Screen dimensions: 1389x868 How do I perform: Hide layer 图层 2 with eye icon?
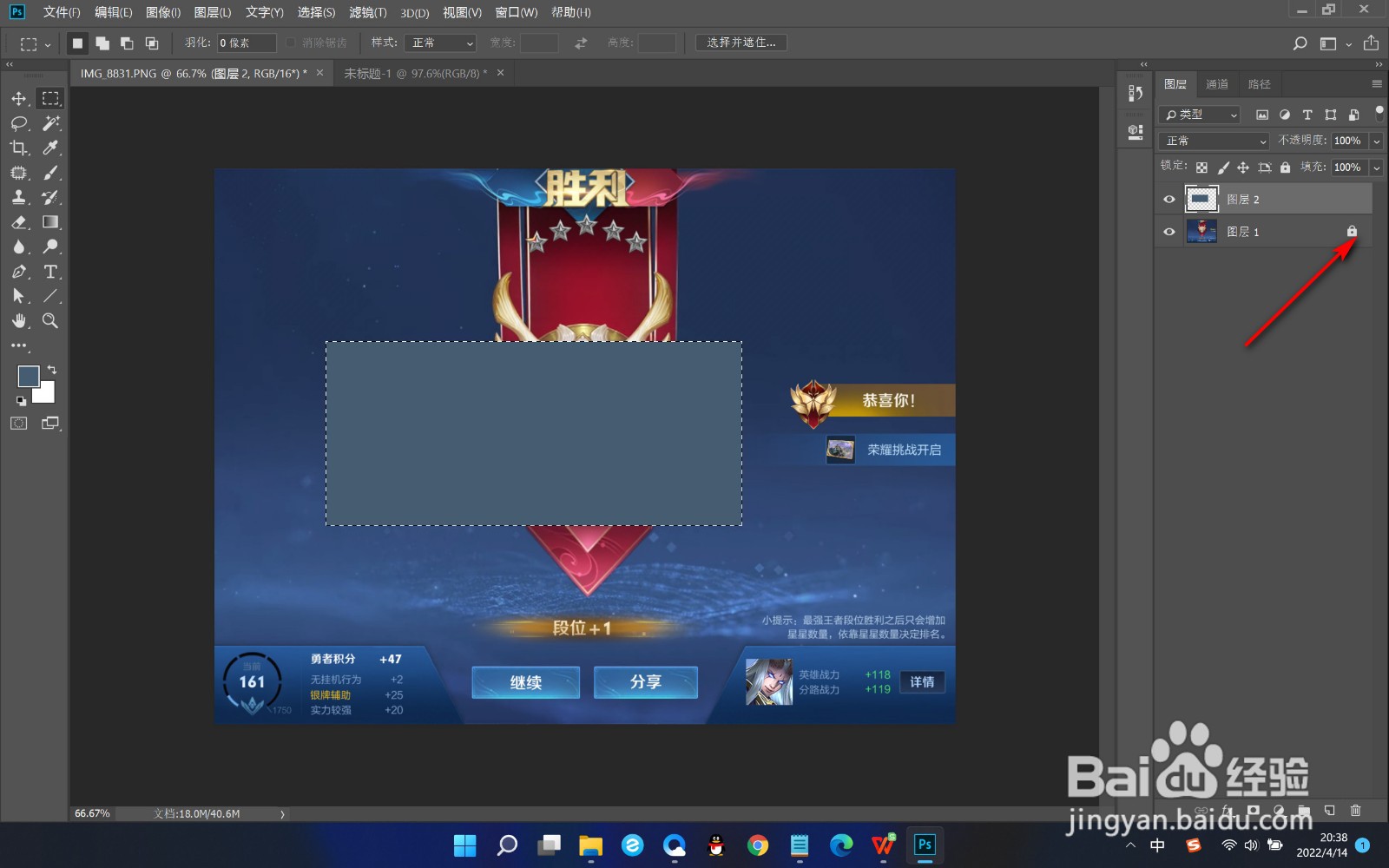(1169, 200)
